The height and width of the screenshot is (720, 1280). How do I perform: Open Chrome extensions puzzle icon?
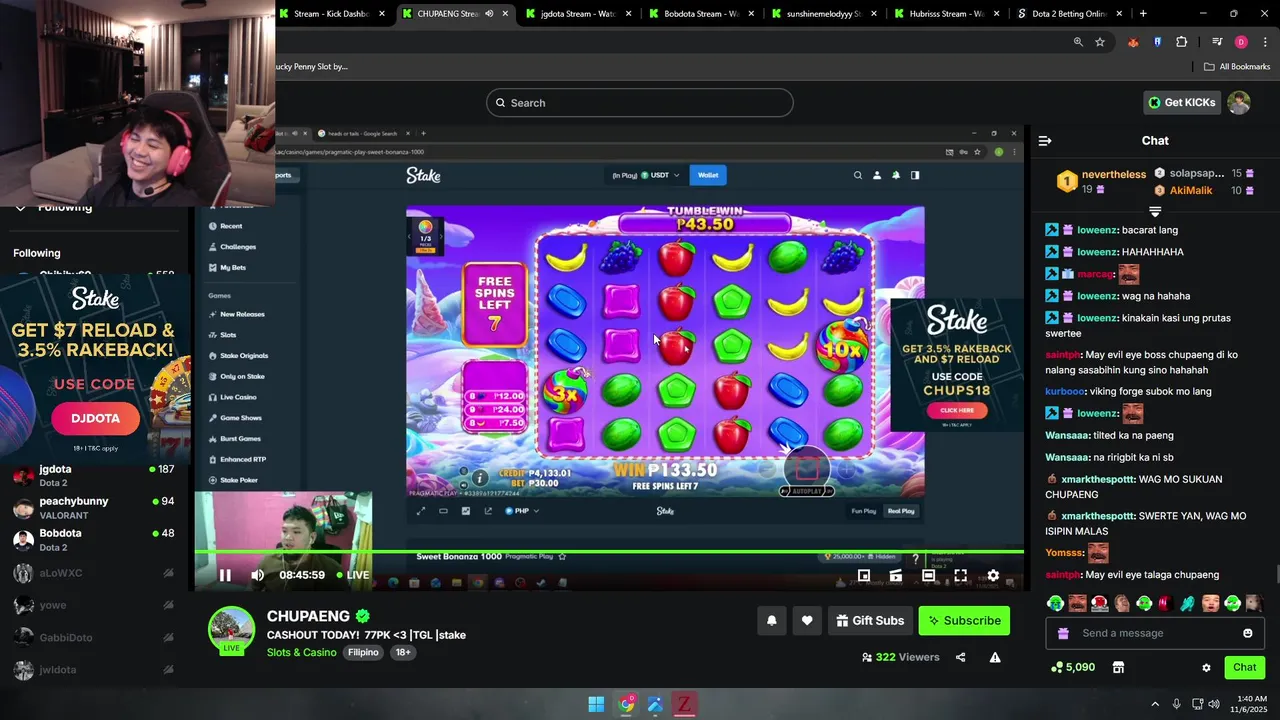pos(1181,42)
